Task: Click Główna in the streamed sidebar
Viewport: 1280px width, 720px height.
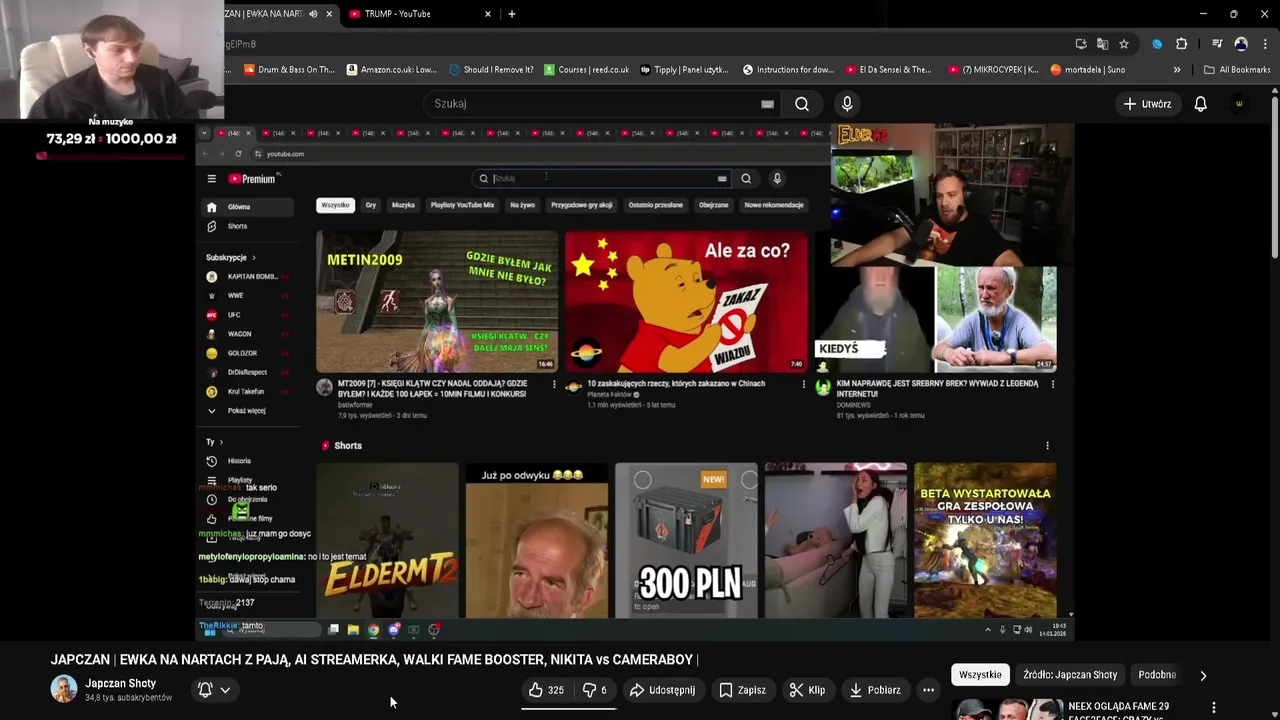Action: 247,207
